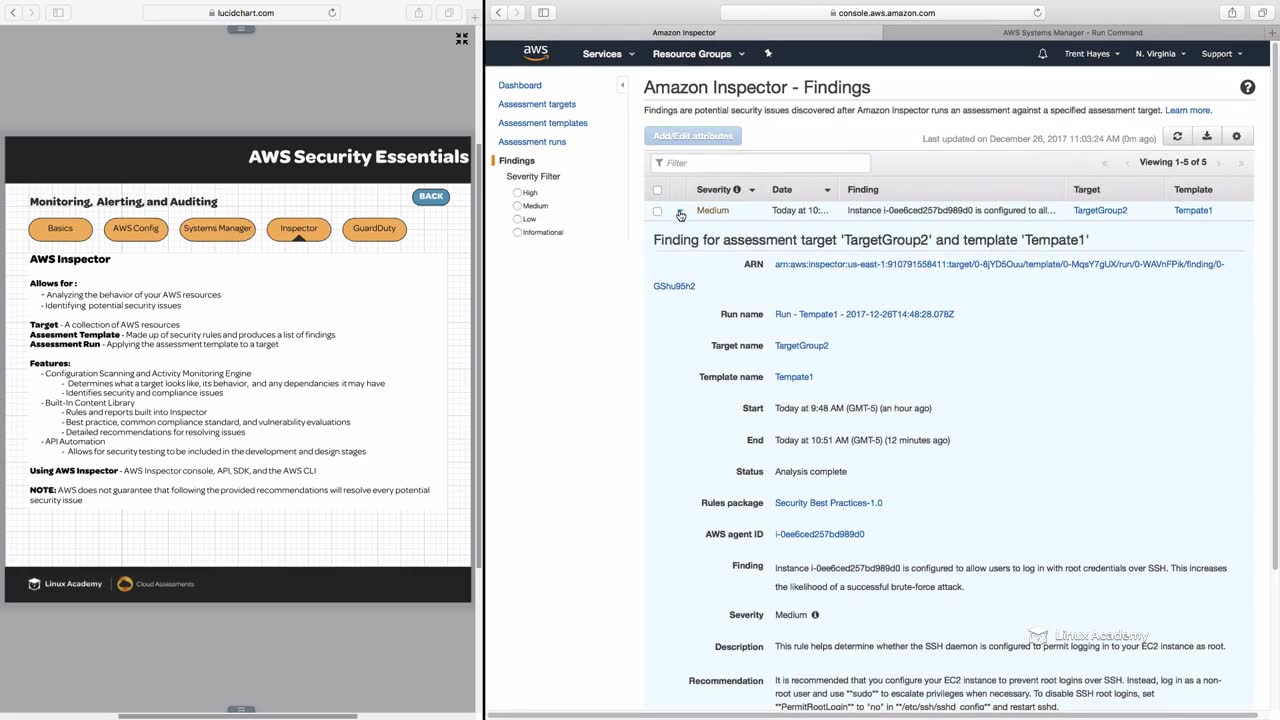
Task: Open the Dashboard page in Inspector
Action: coord(520,86)
